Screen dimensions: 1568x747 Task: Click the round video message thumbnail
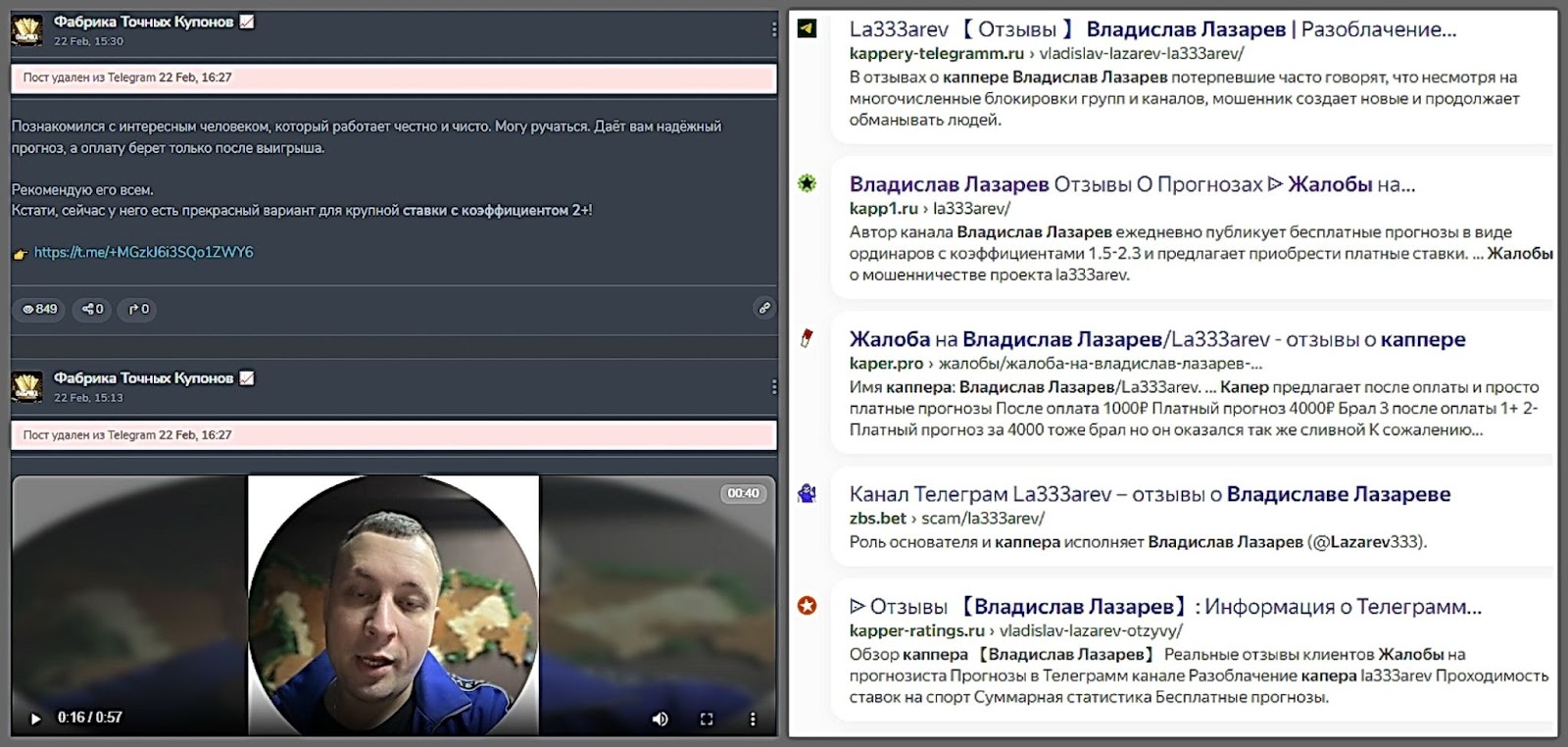click(393, 605)
